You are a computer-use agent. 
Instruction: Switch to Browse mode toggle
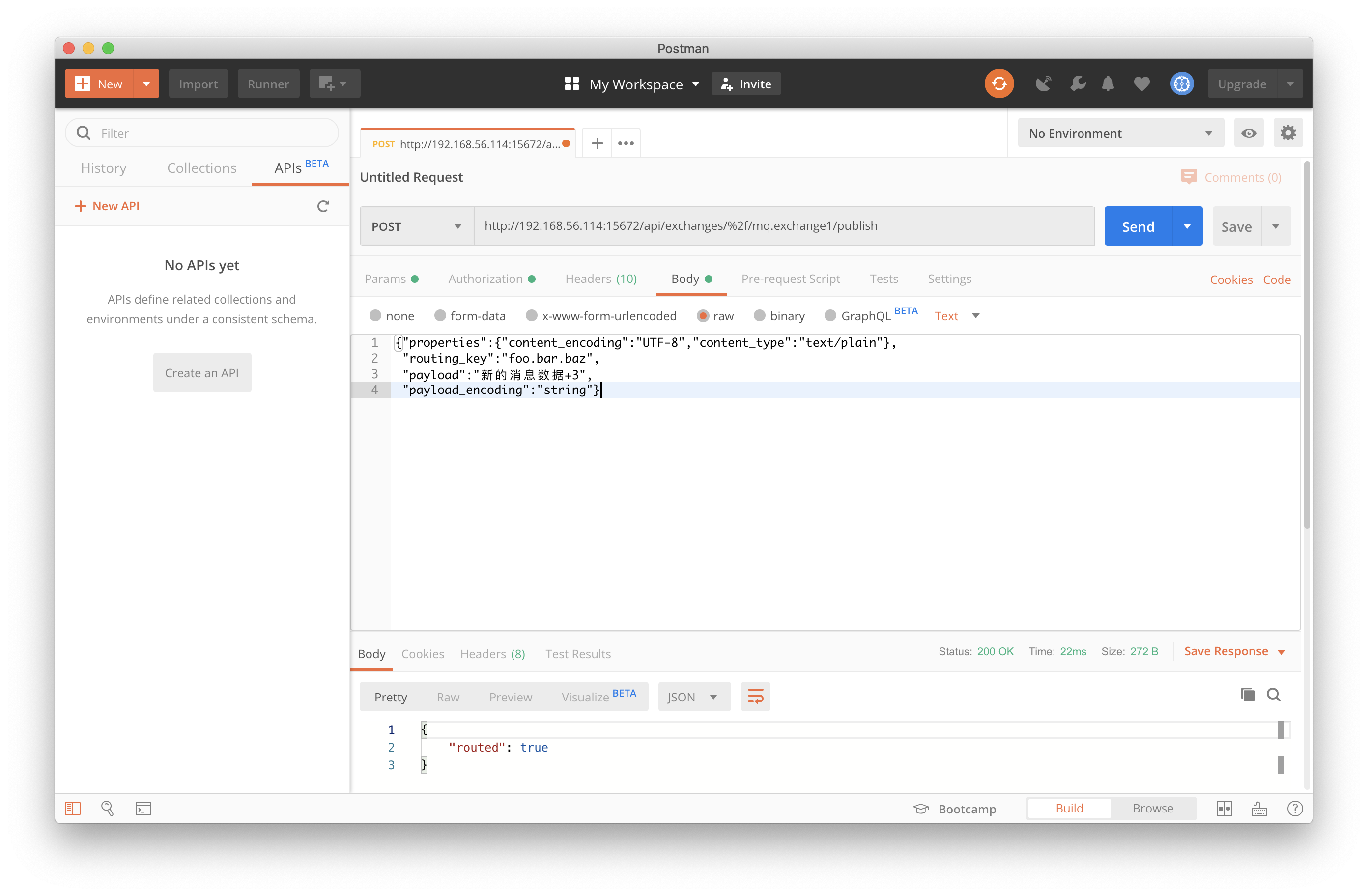tap(1152, 808)
